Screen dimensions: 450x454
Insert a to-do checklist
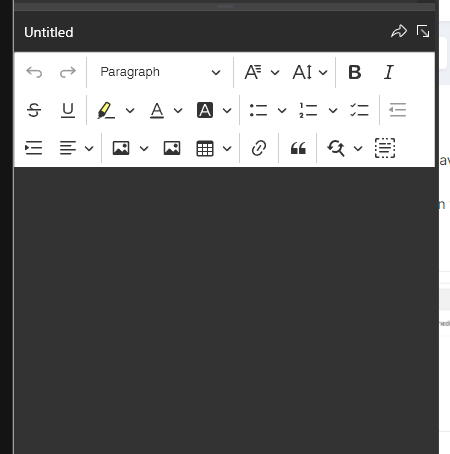(x=359, y=110)
